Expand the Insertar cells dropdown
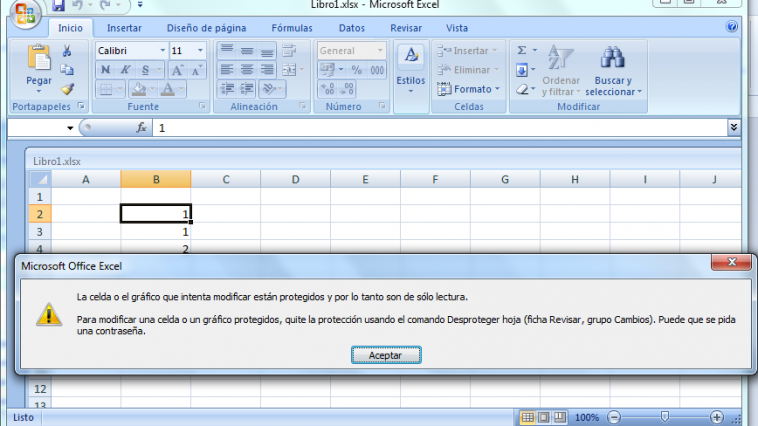 (495, 50)
